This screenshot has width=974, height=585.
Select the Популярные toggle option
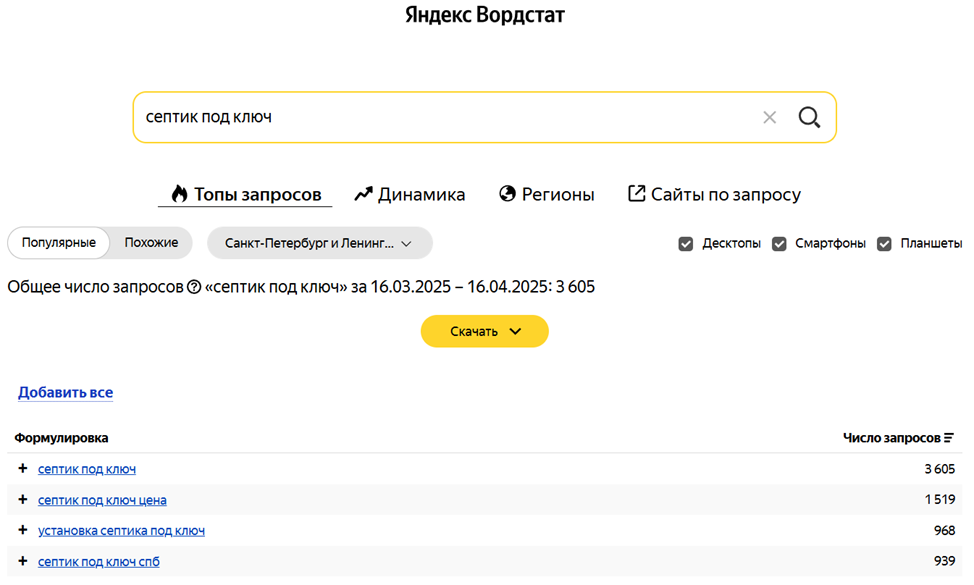[58, 243]
